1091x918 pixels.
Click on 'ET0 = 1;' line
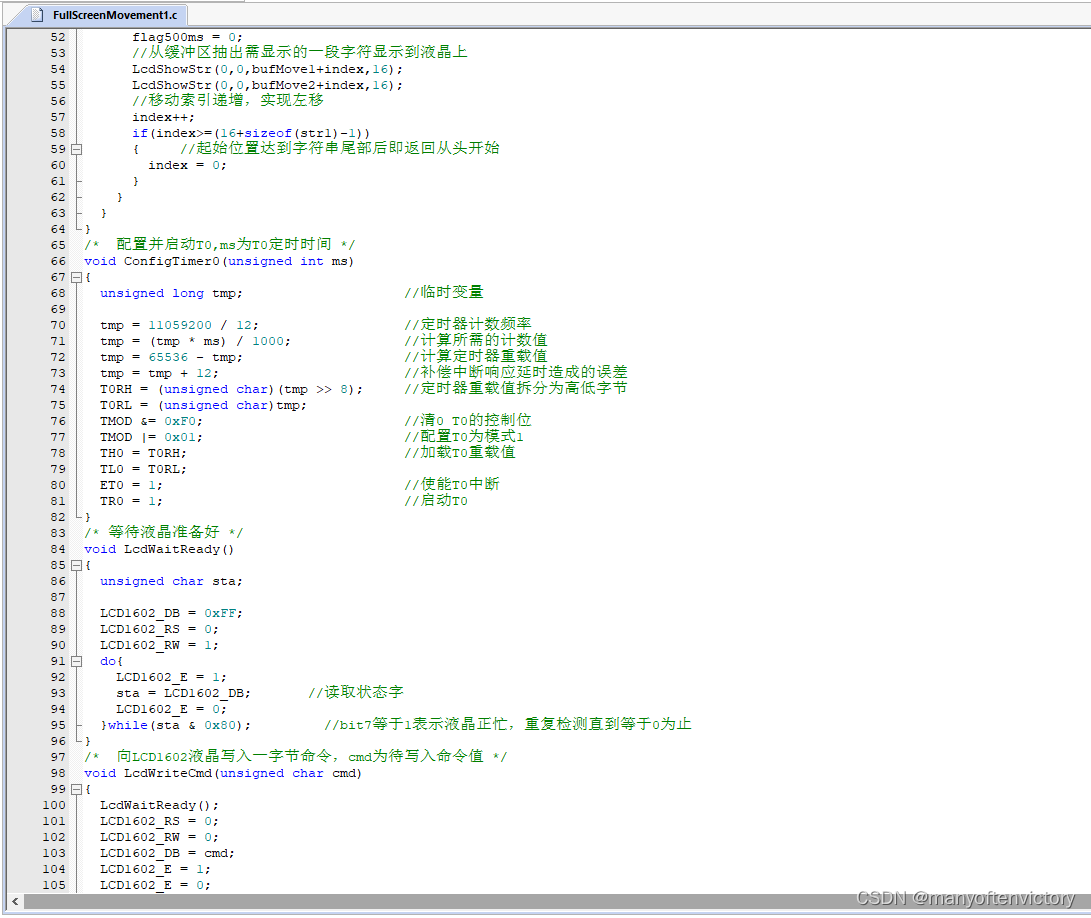132,485
